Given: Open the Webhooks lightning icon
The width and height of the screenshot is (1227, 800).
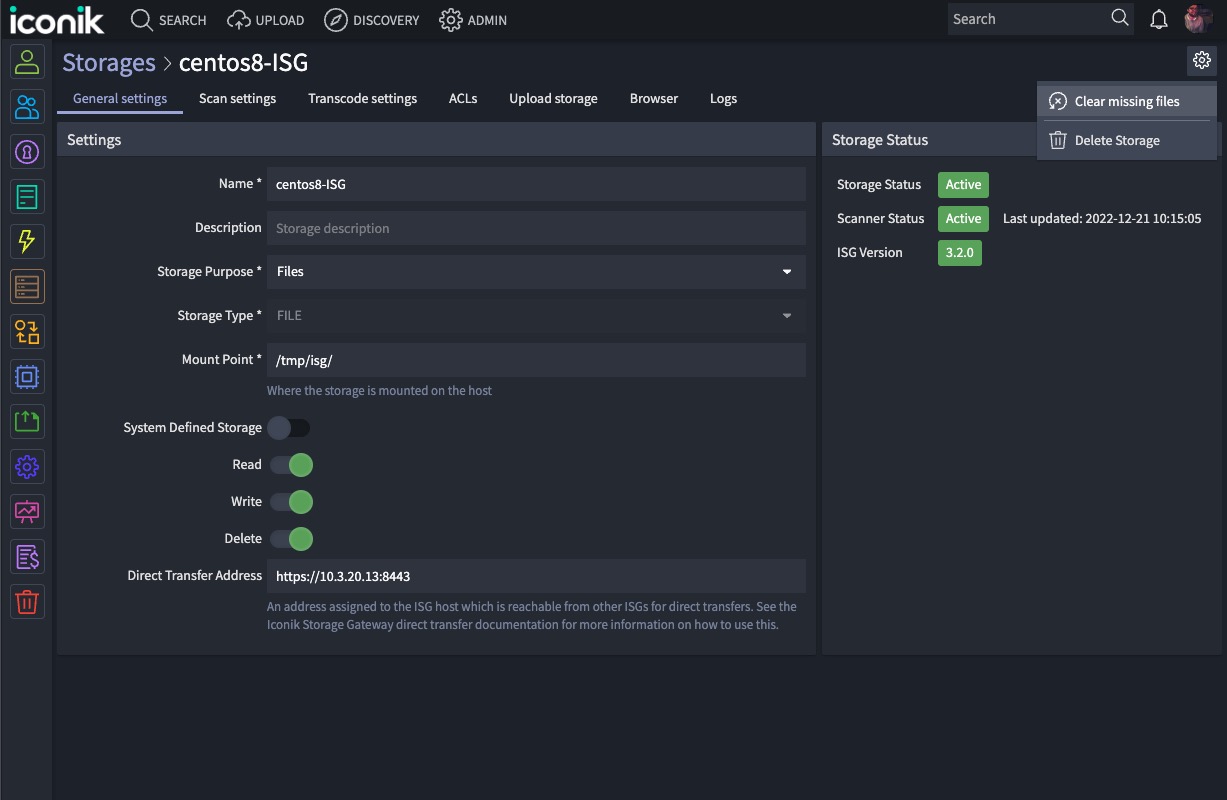Looking at the screenshot, I should 27,241.
